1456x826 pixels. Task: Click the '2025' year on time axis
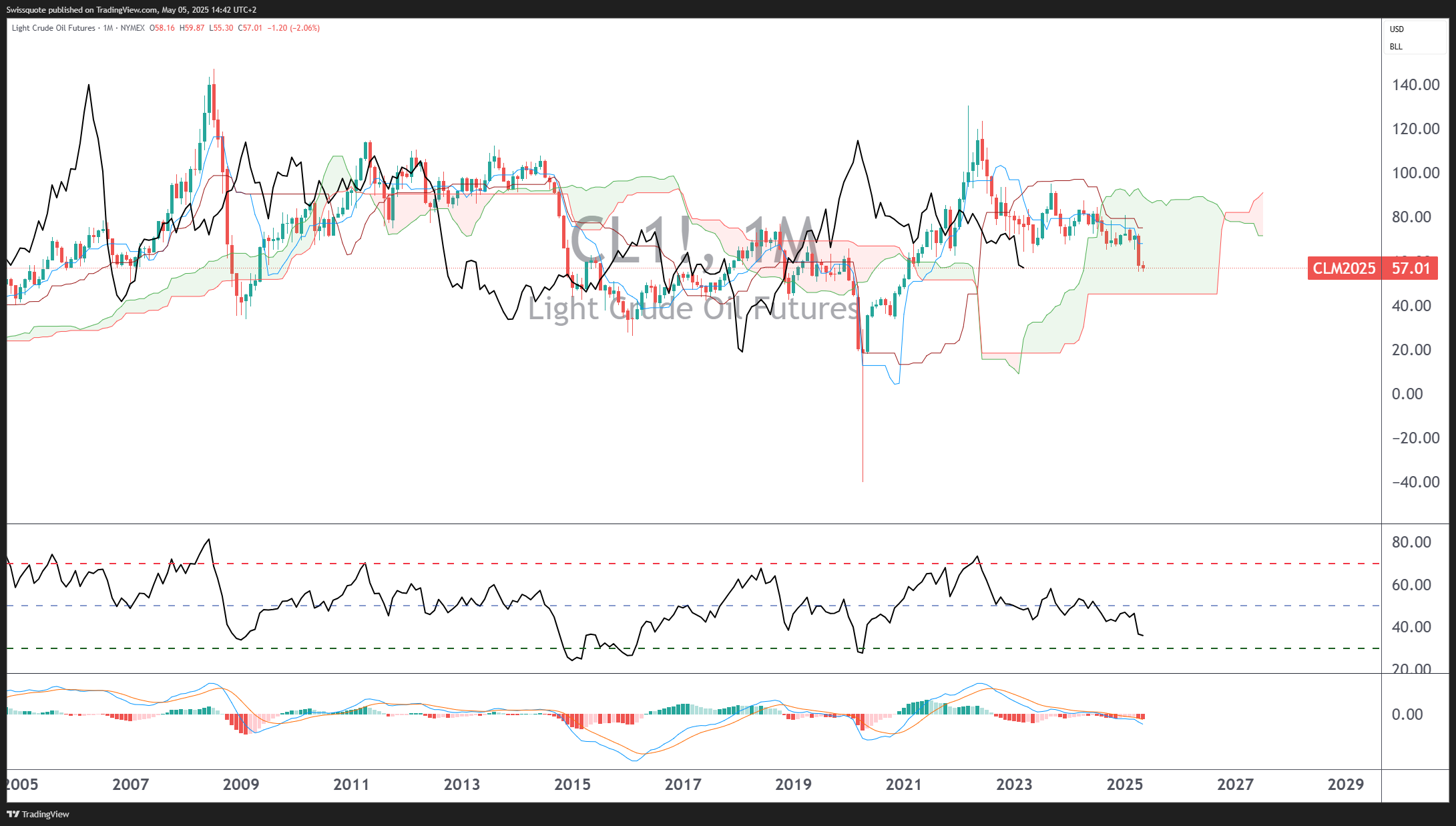click(x=1125, y=785)
